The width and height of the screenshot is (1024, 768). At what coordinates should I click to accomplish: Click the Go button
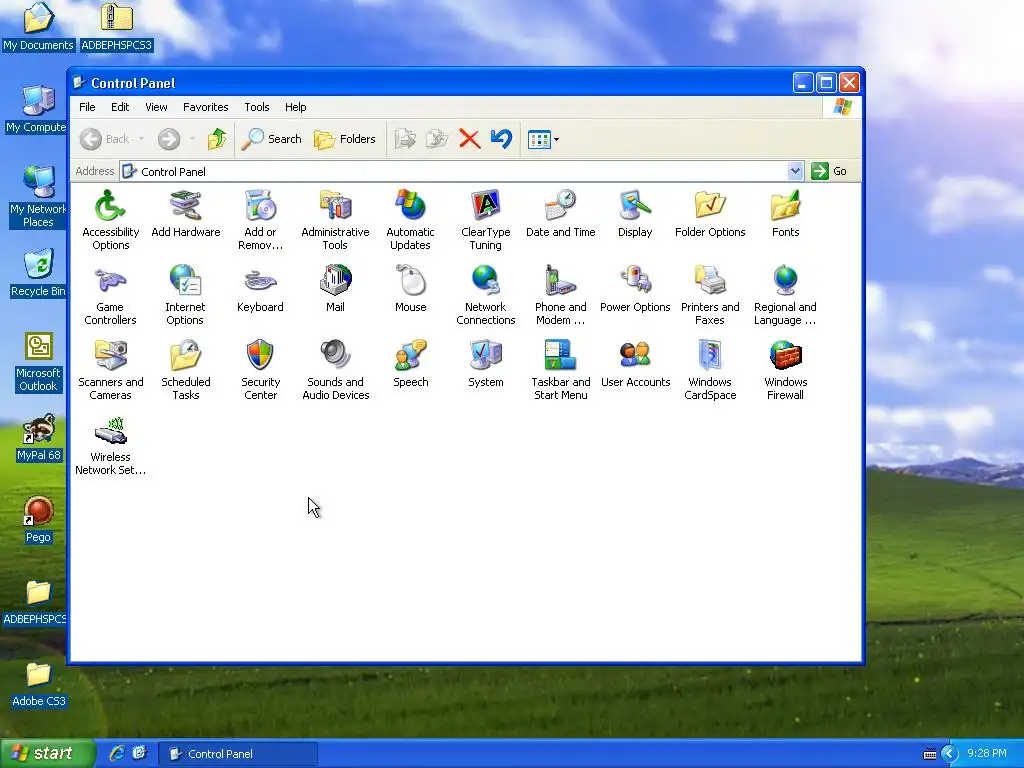(830, 171)
